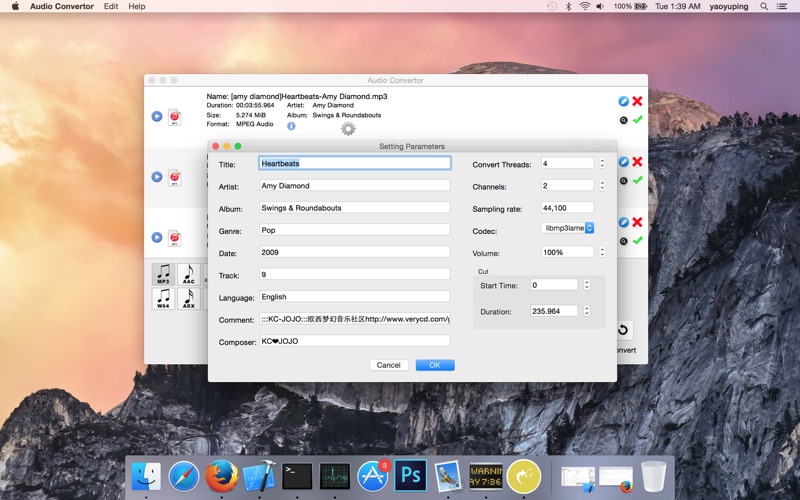The height and width of the screenshot is (500, 800).
Task: Adjust the Duration stepper arrows
Action: (x=587, y=311)
